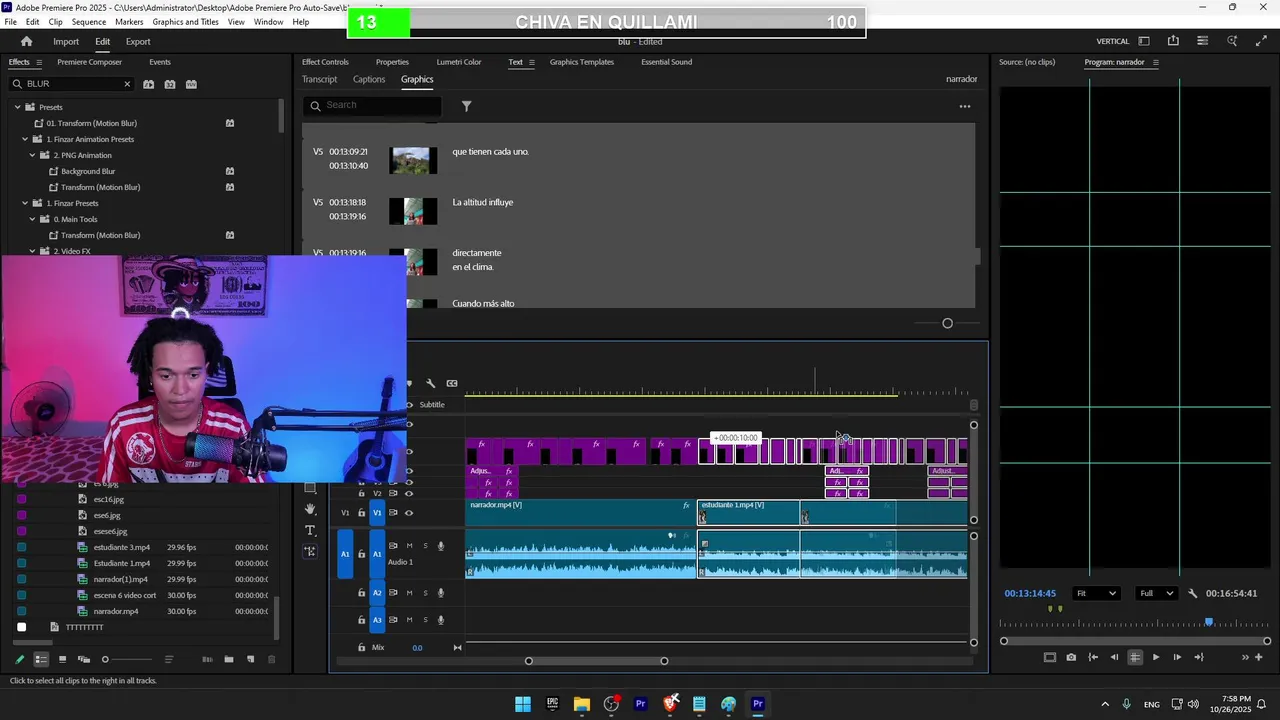Mute audio track A2

(409, 593)
